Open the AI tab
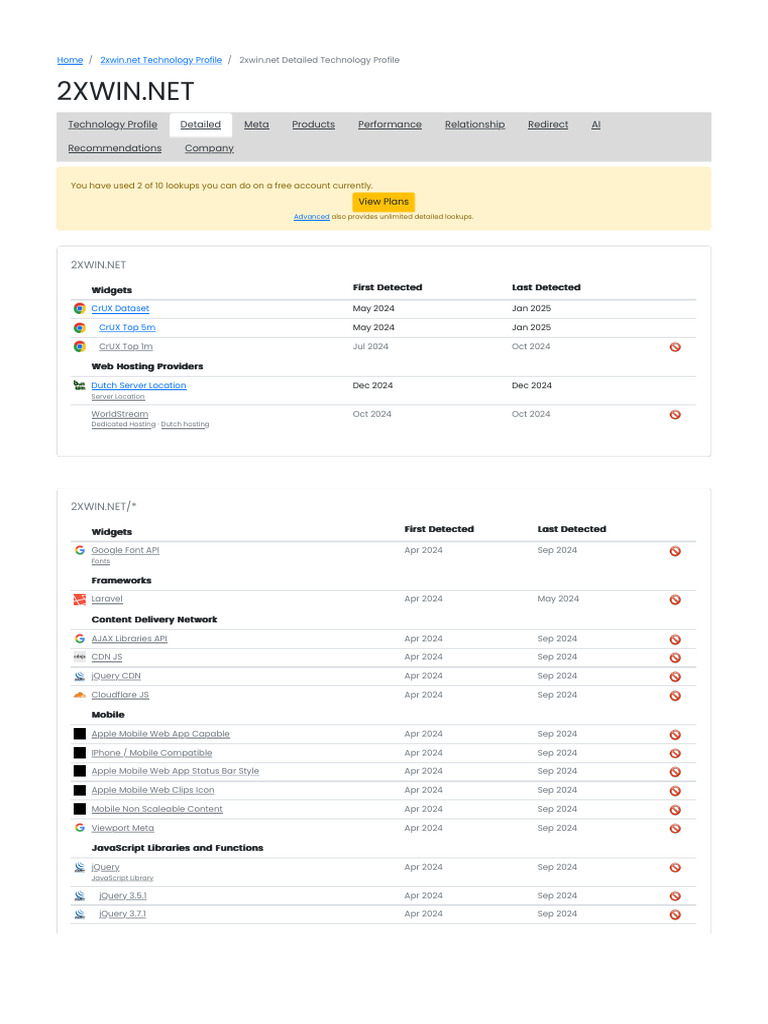This screenshot has height=1024, width=768. point(596,124)
